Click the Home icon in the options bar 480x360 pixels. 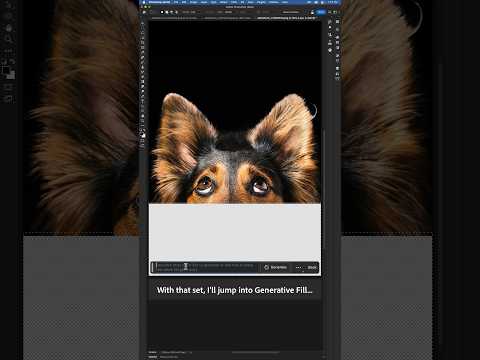pos(144,12)
